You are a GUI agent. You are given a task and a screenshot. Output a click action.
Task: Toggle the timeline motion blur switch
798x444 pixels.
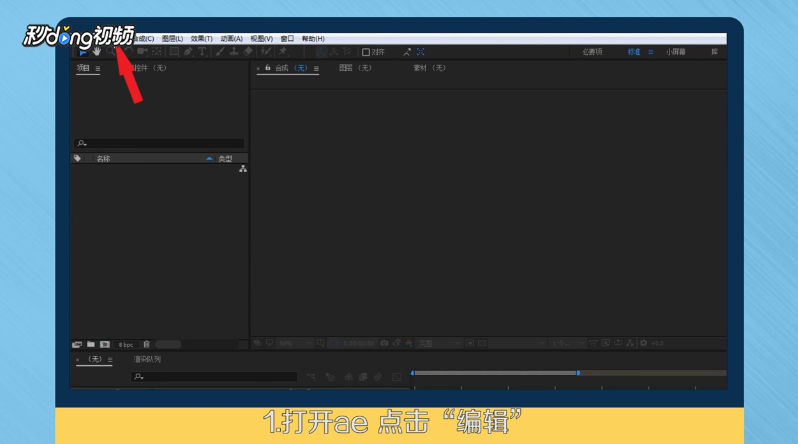coord(378,377)
